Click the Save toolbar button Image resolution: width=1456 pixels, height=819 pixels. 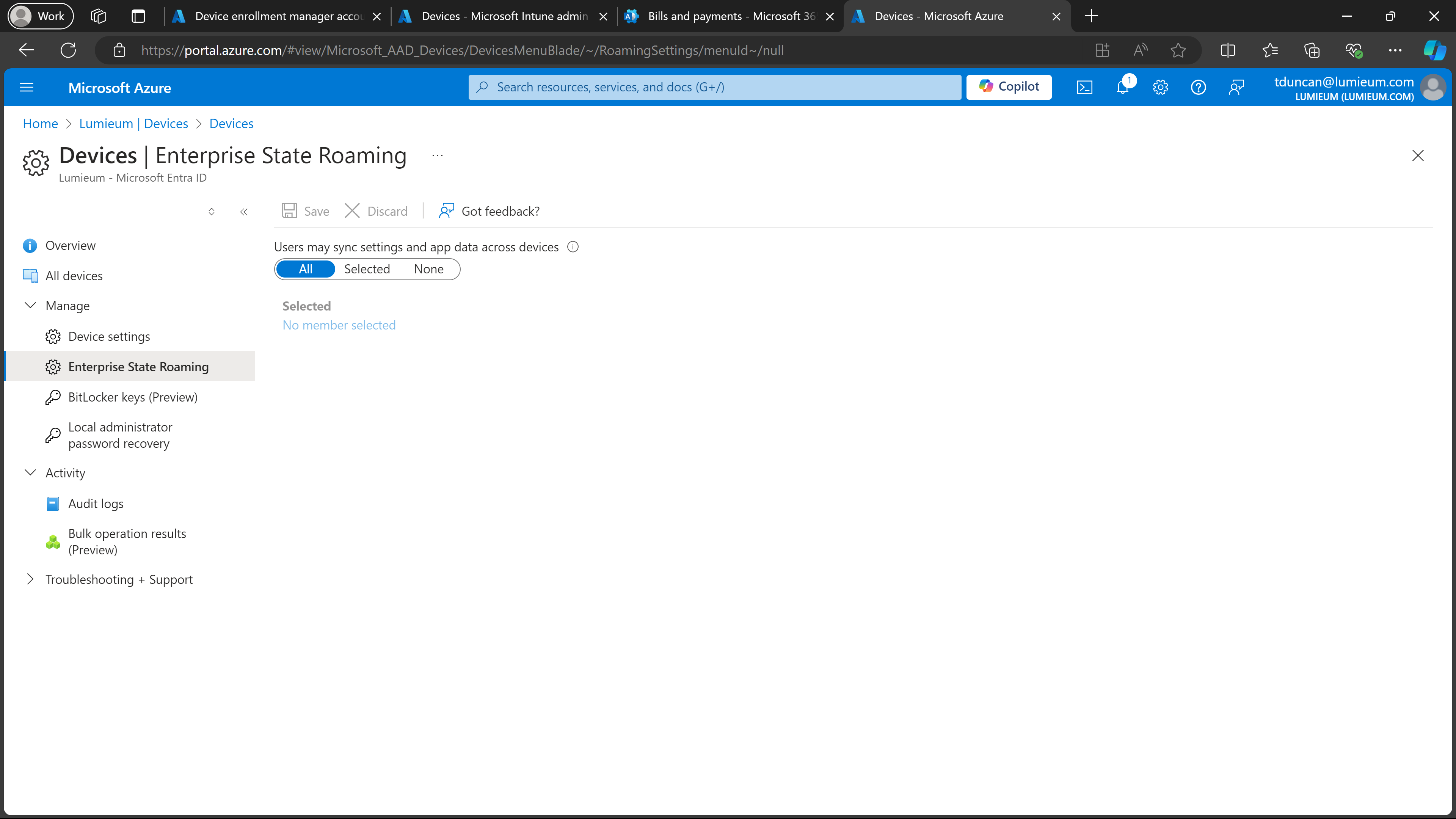(305, 211)
